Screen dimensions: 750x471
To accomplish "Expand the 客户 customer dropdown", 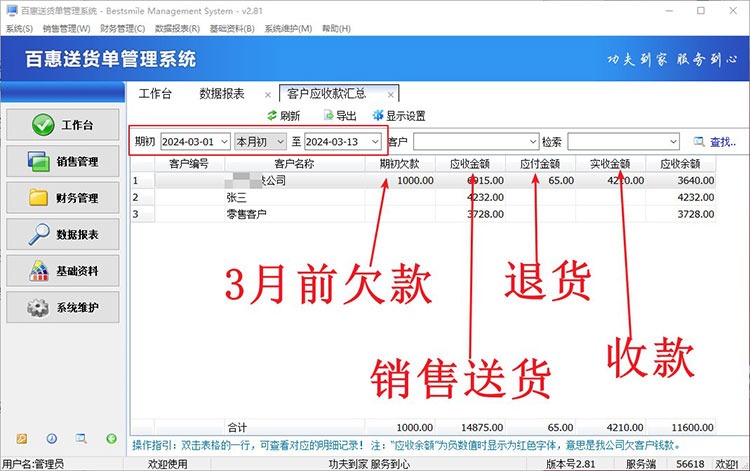I will (x=533, y=142).
